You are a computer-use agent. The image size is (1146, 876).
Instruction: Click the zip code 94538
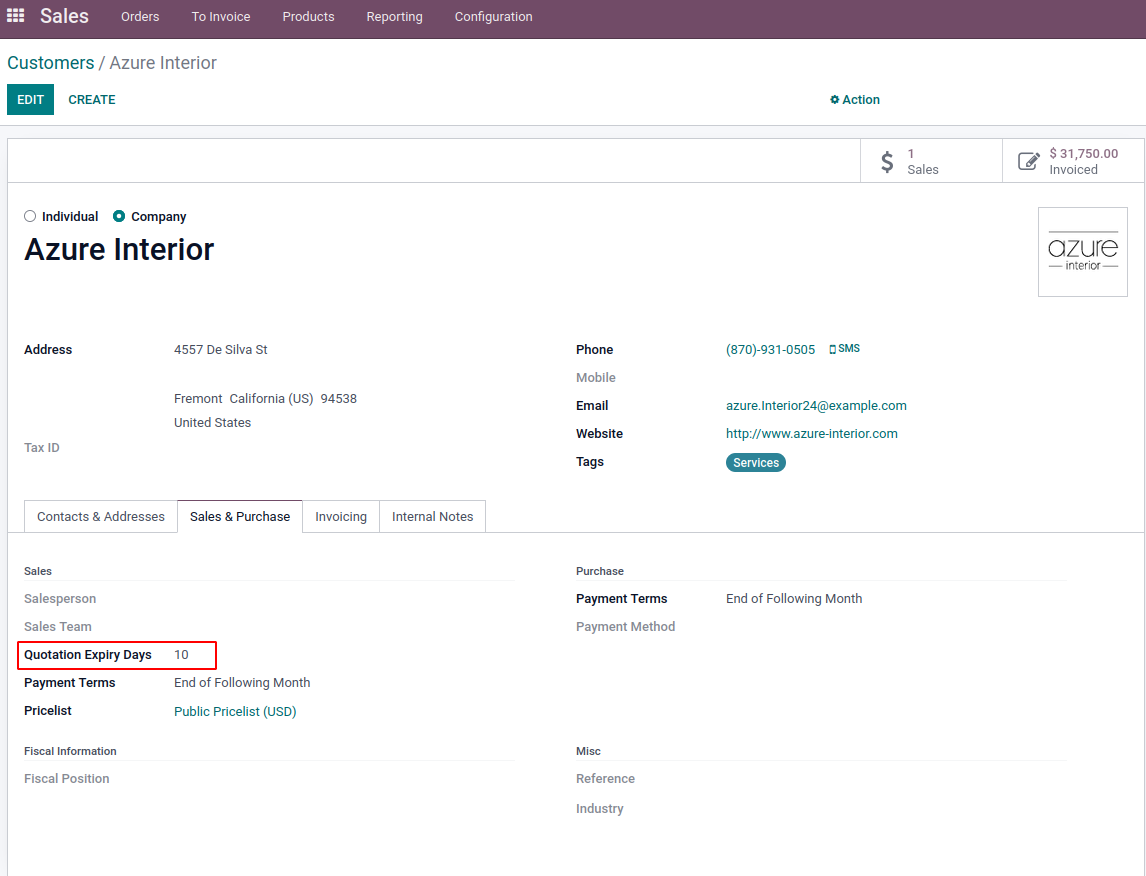click(x=338, y=399)
